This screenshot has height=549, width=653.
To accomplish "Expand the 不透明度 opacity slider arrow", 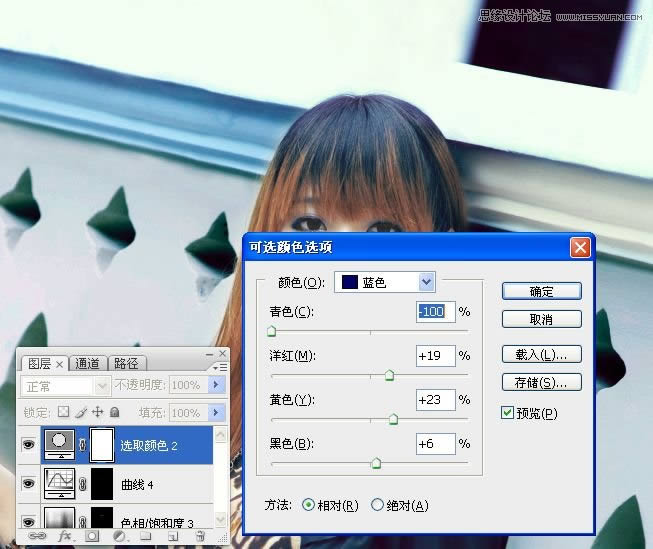I will coord(216,385).
